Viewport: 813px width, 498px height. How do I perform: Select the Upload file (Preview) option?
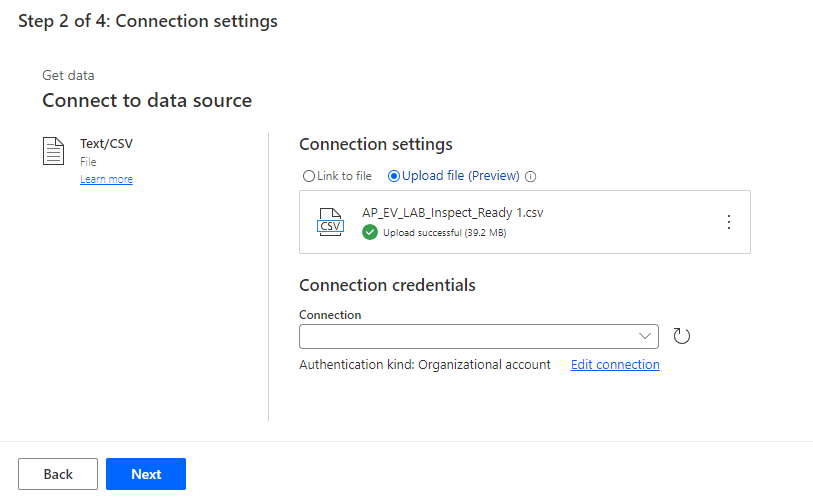[x=394, y=176]
